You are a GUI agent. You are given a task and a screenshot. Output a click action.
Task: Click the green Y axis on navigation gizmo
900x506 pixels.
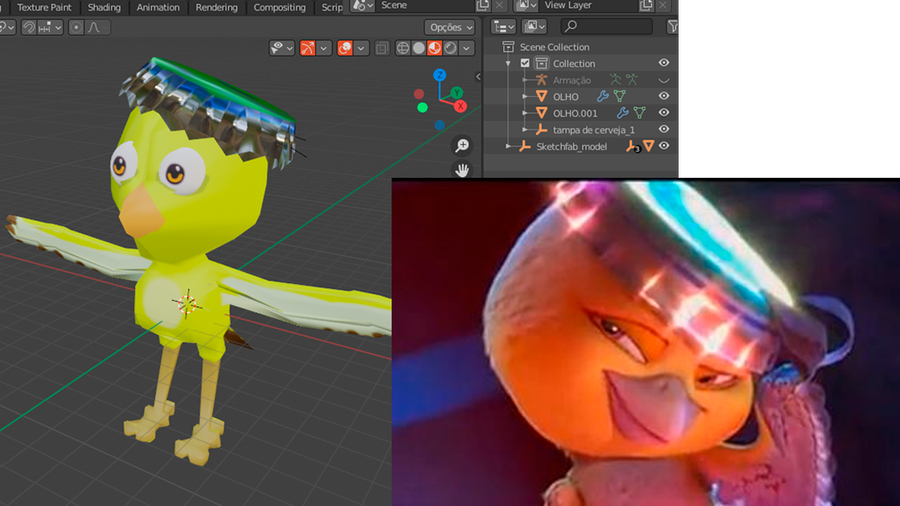point(457,92)
